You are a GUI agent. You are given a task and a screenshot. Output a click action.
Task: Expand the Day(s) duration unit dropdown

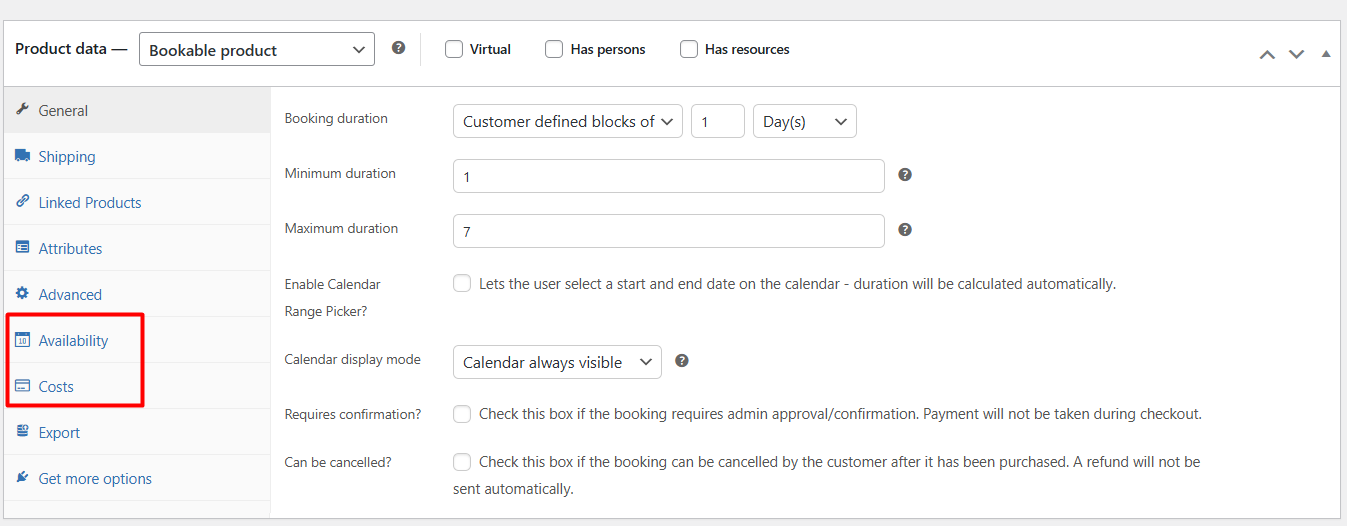click(x=804, y=121)
